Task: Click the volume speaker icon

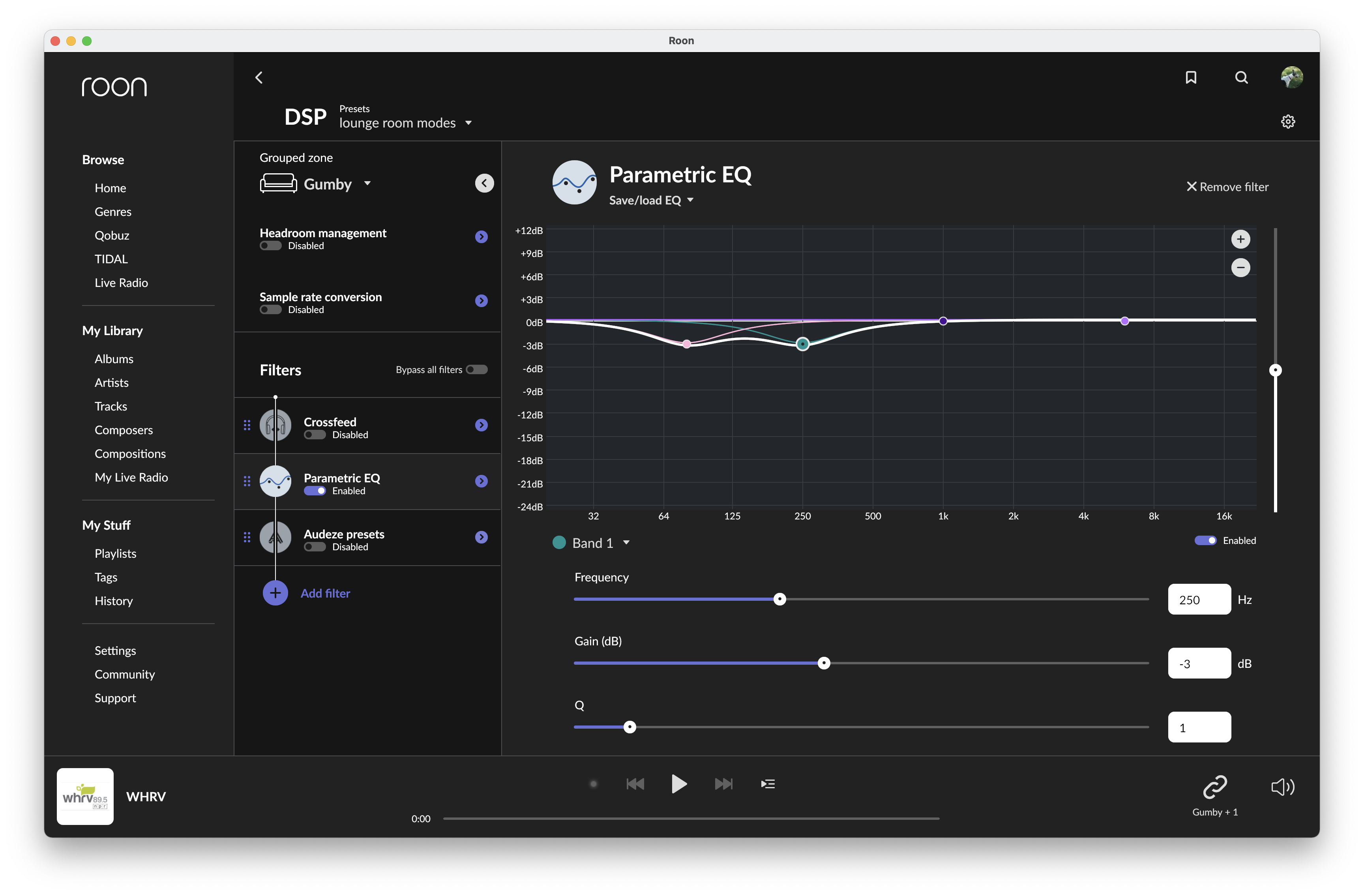Action: click(x=1282, y=787)
